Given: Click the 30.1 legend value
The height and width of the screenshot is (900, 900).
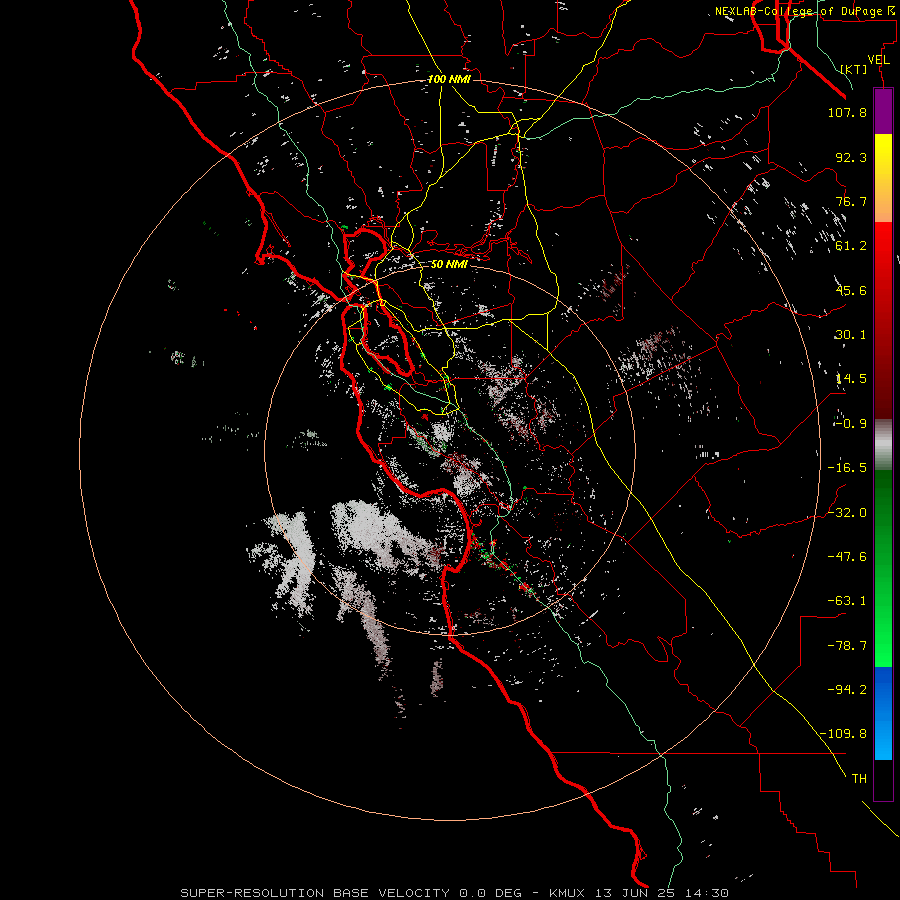Looking at the screenshot, I should pyautogui.click(x=851, y=335).
